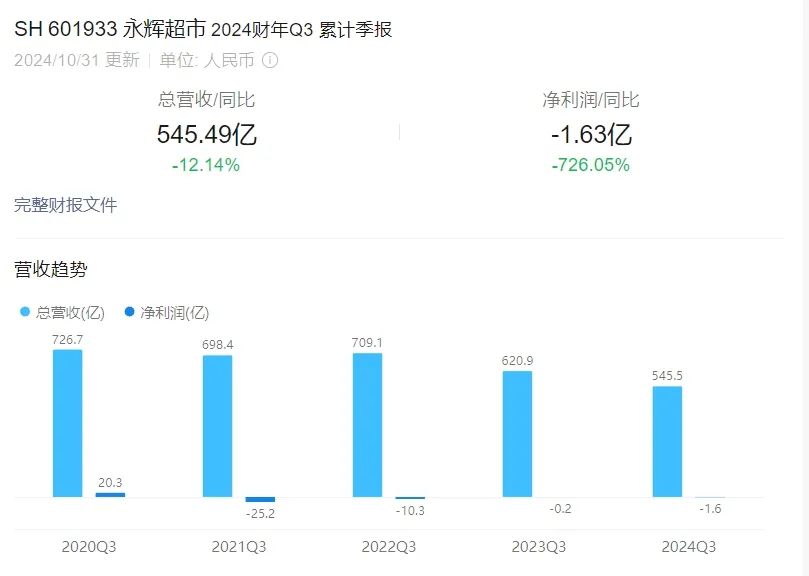
Task: Click the 2024Q3 revenue bar 545.5
Action: pos(667,442)
